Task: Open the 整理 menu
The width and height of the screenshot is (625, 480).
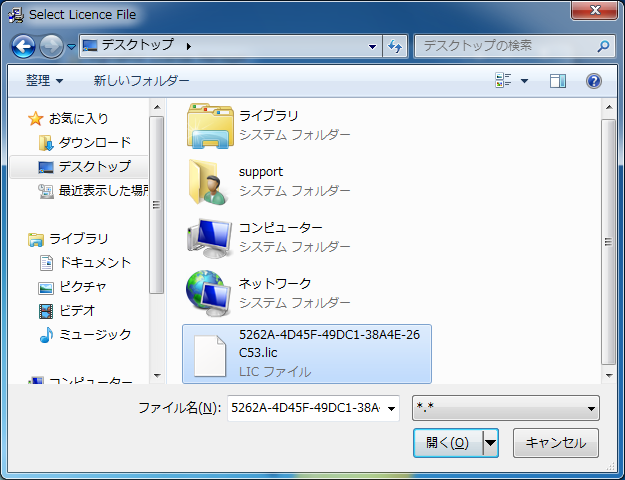Action: (x=44, y=81)
